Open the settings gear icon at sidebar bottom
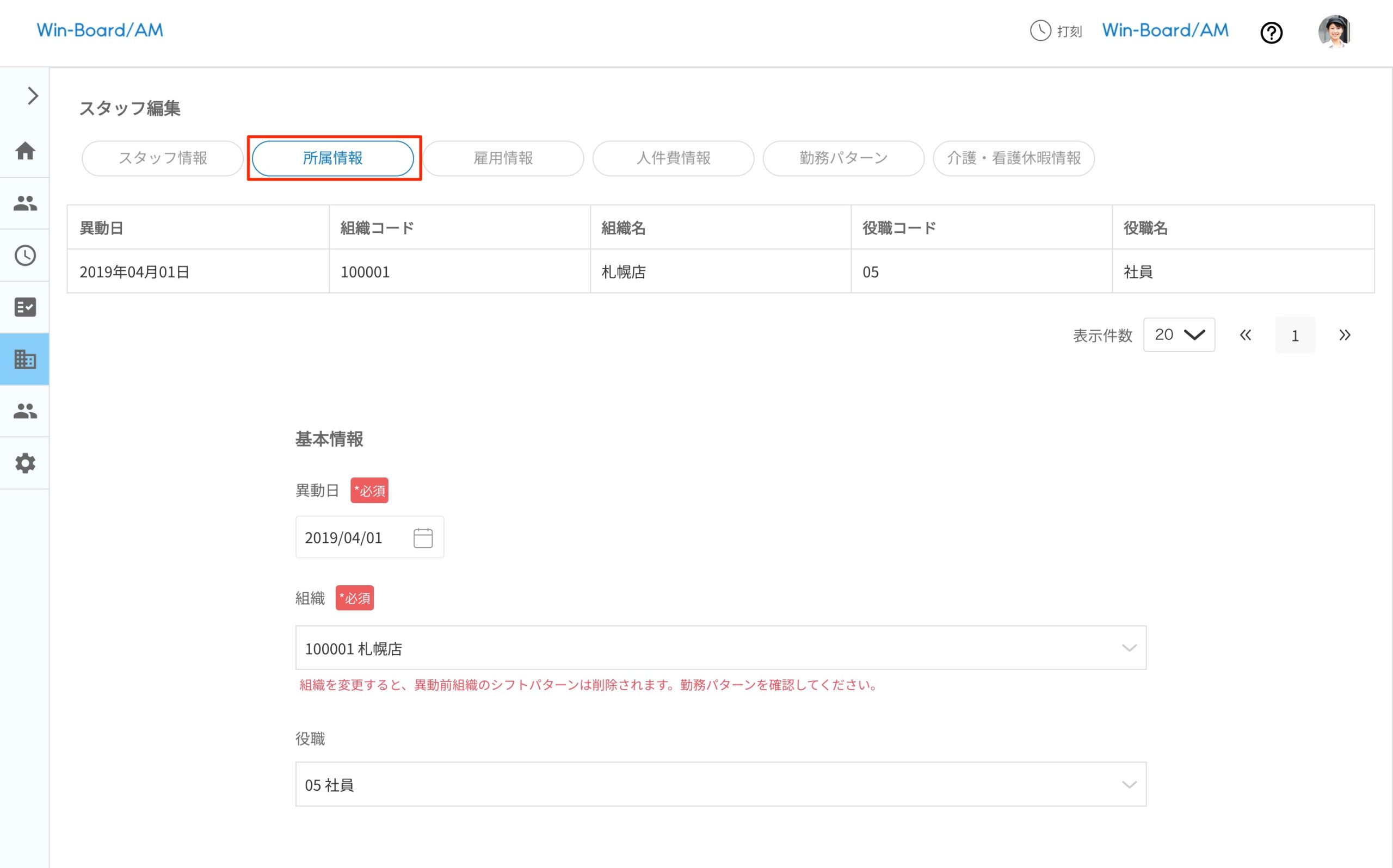 24,463
